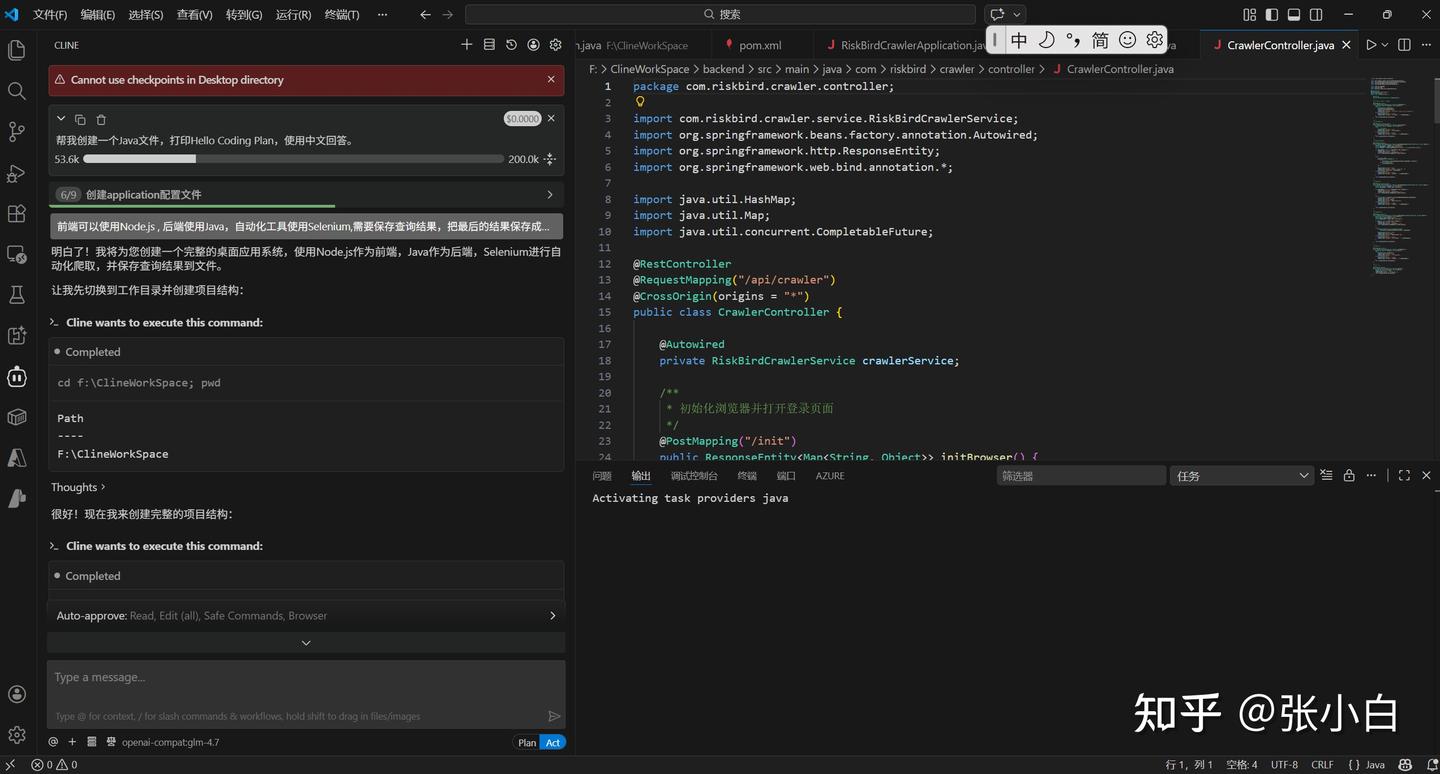Open Source Control view in activity bar
Viewport: 1440px width, 774px height.
click(x=16, y=132)
